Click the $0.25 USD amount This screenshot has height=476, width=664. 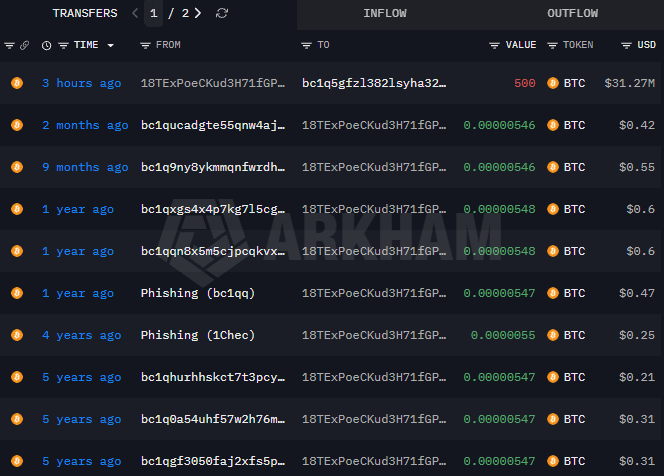pyautogui.click(x=637, y=335)
